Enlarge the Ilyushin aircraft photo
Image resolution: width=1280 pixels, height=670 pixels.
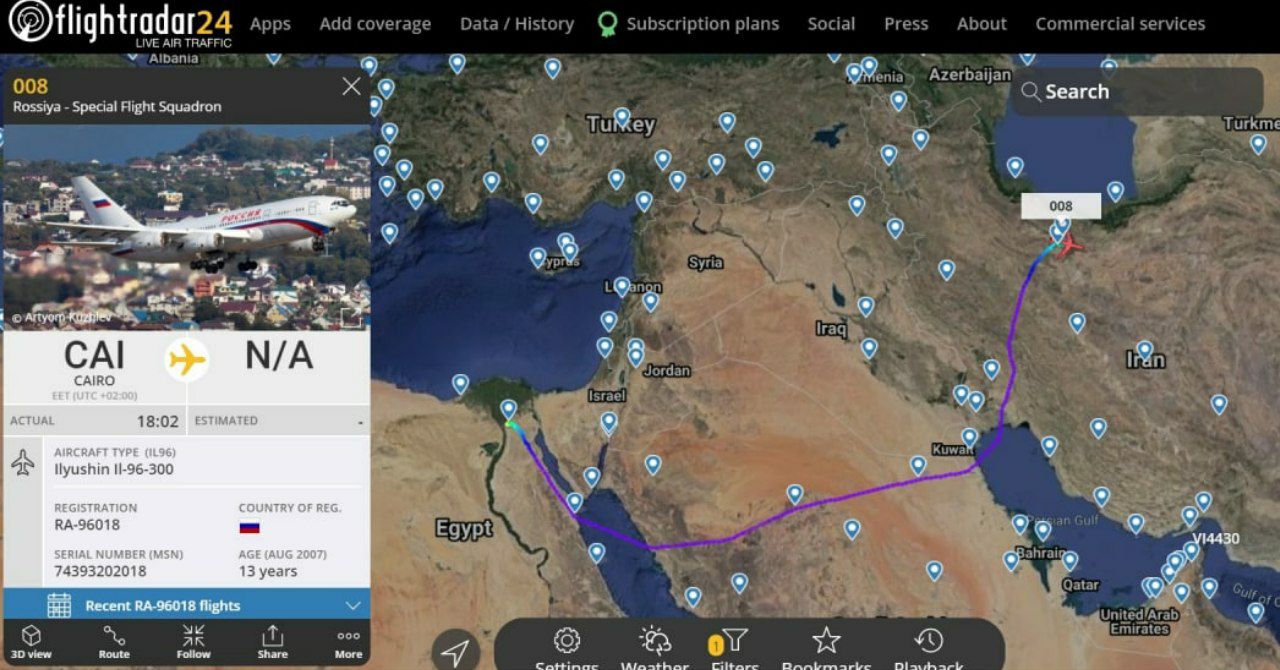352,318
